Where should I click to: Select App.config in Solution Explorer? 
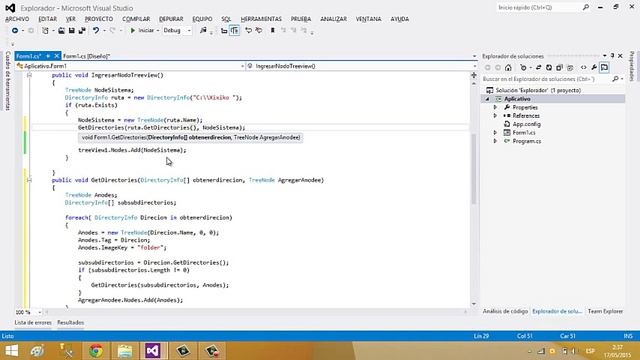[527, 124]
